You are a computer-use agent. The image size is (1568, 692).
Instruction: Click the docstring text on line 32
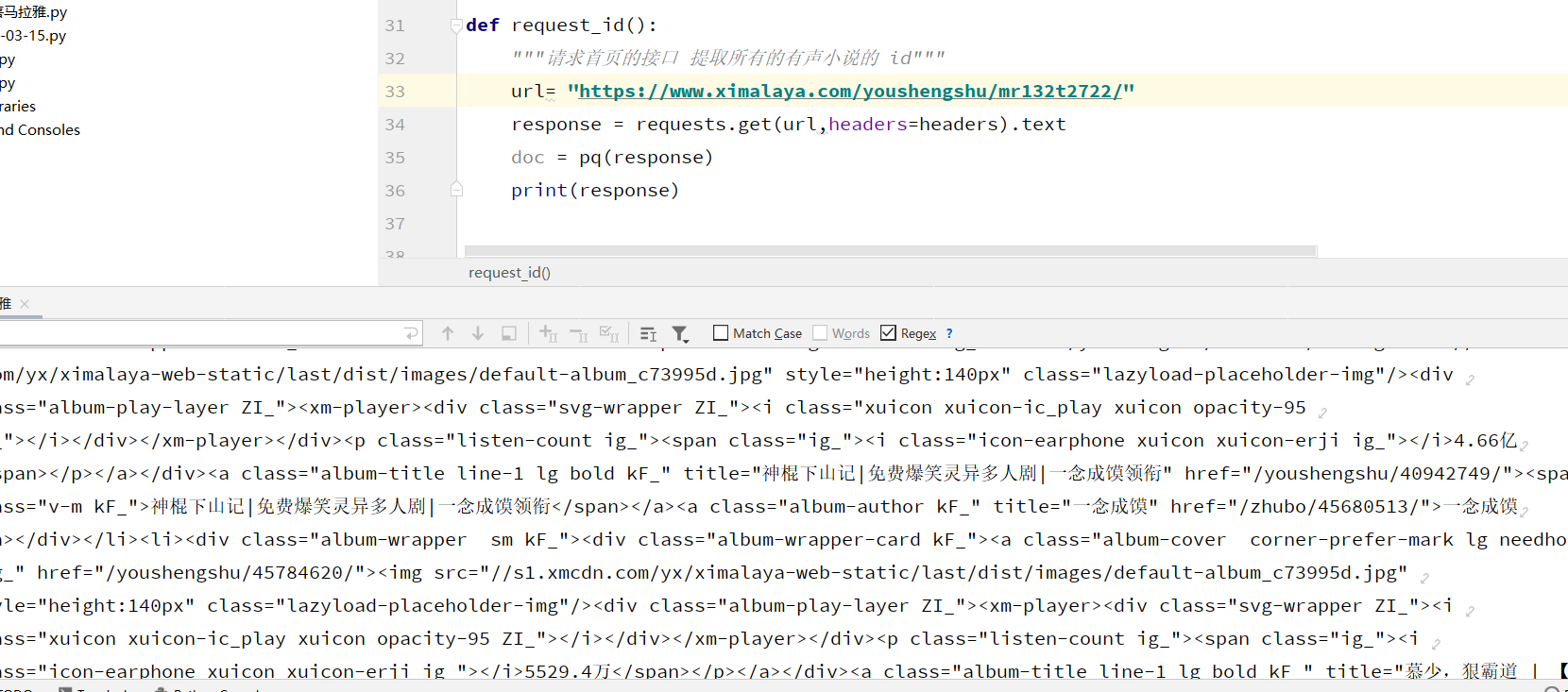click(x=727, y=59)
